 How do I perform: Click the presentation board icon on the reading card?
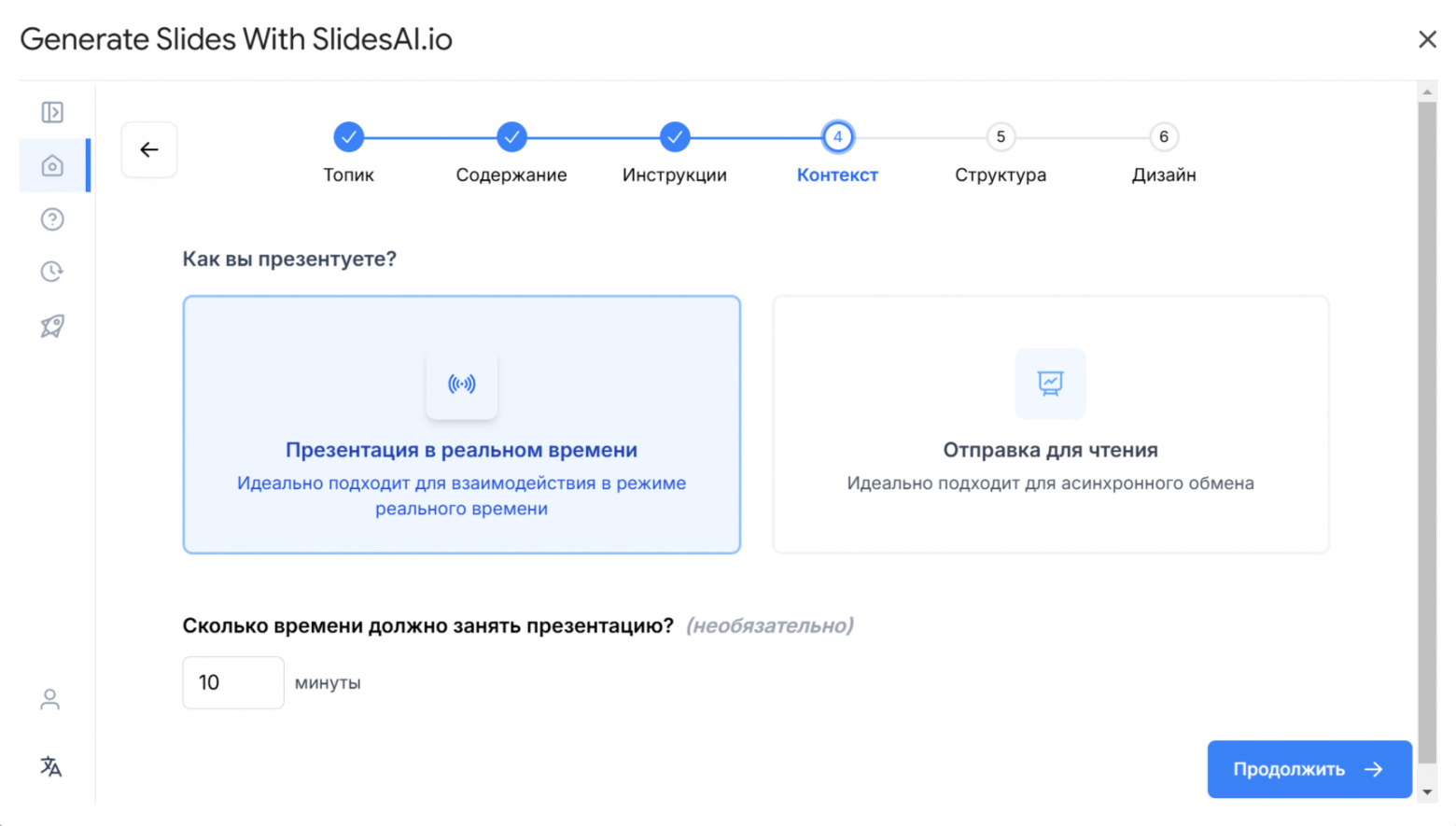[1050, 384]
